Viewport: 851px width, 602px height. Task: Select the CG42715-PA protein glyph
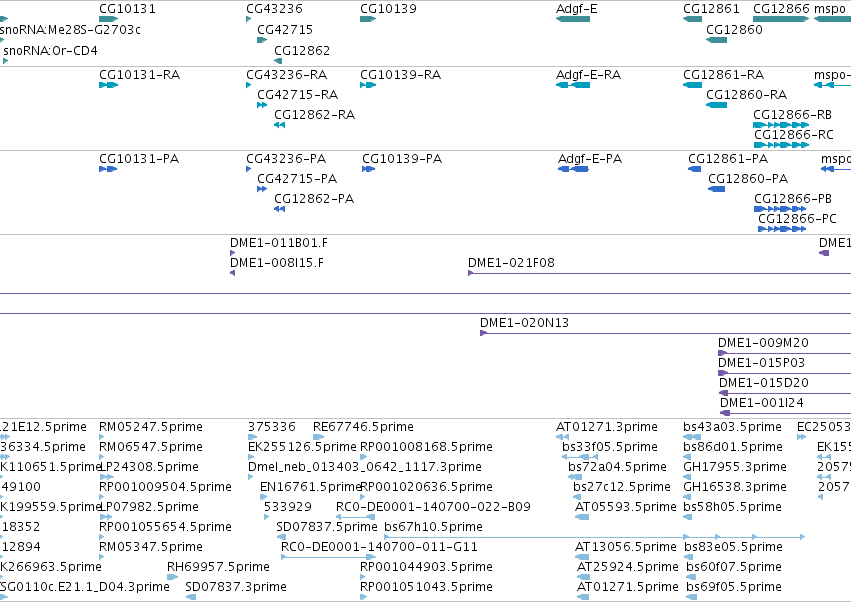point(262,189)
